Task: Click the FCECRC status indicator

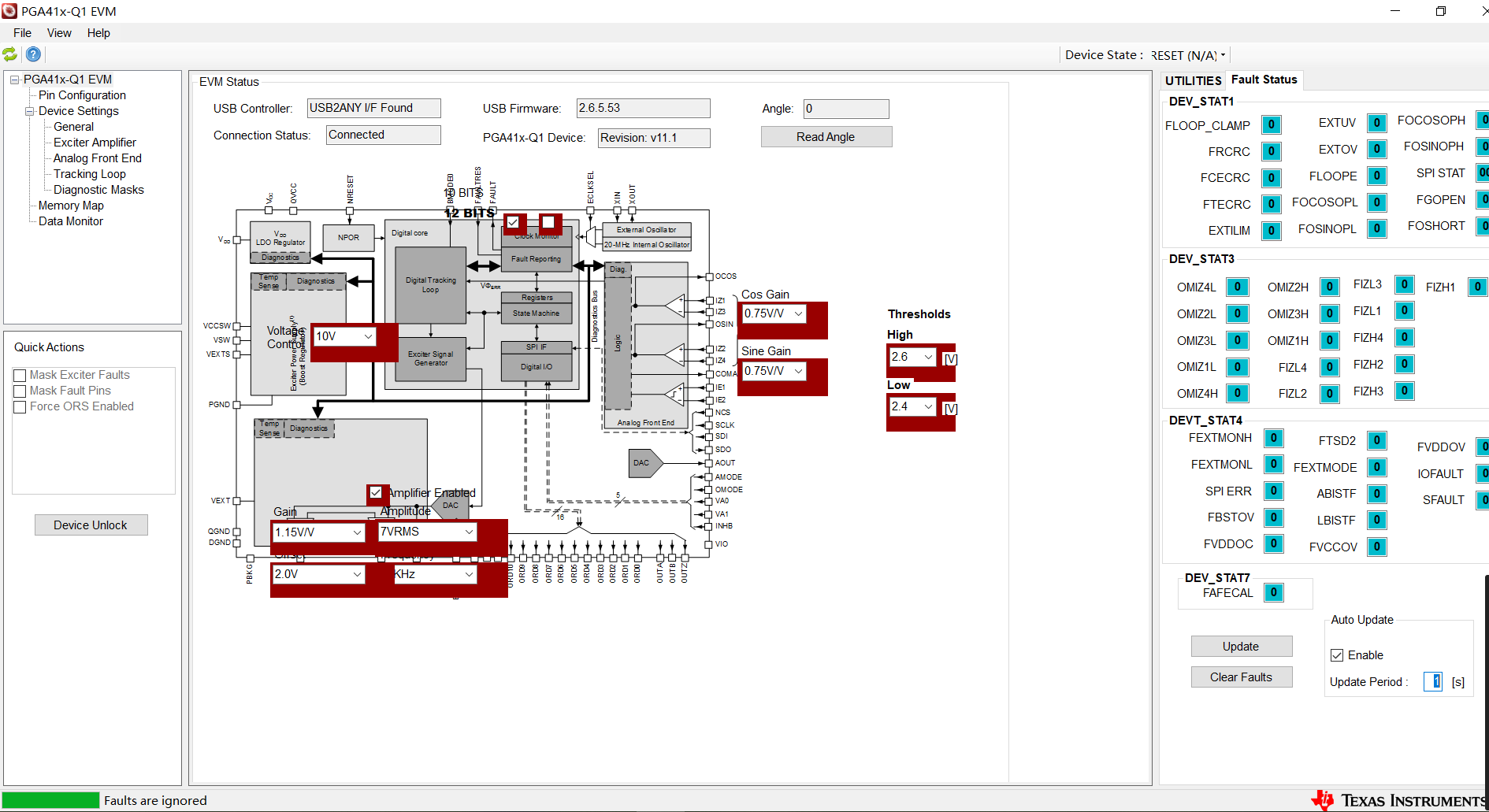Action: tap(1271, 178)
